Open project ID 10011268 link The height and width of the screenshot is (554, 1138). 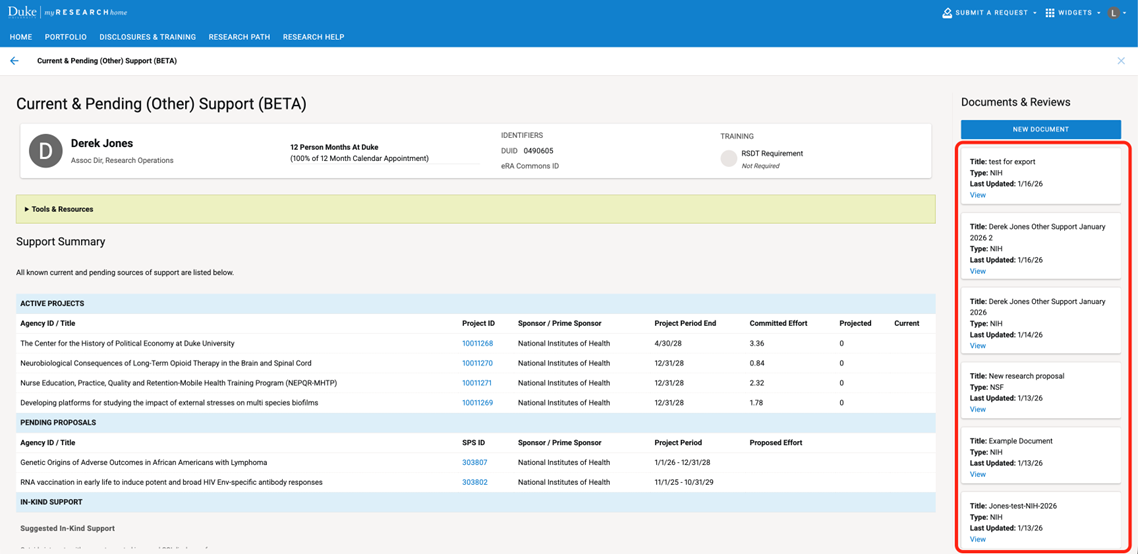(477, 343)
